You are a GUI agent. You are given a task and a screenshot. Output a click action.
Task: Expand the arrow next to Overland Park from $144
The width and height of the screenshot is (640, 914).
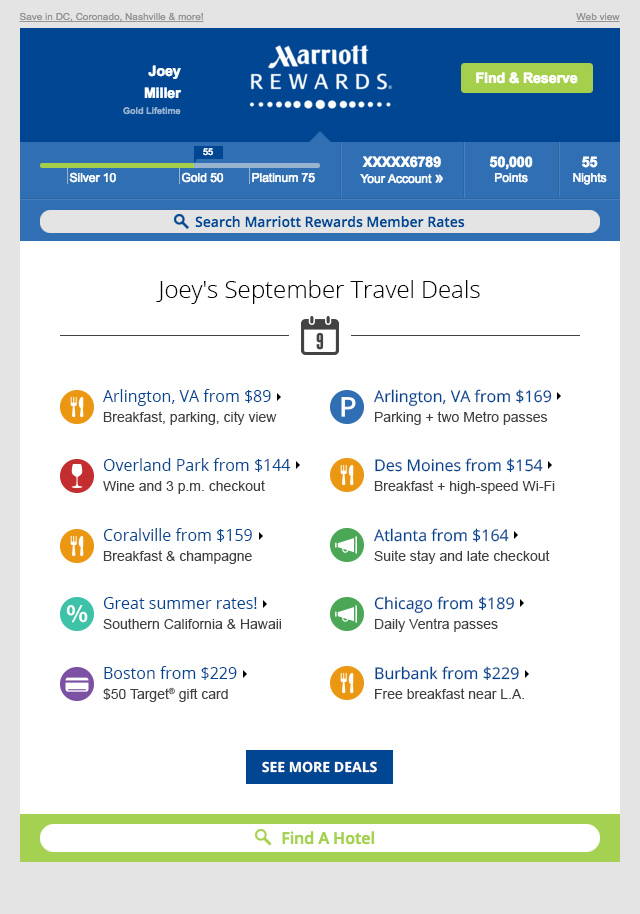298,465
